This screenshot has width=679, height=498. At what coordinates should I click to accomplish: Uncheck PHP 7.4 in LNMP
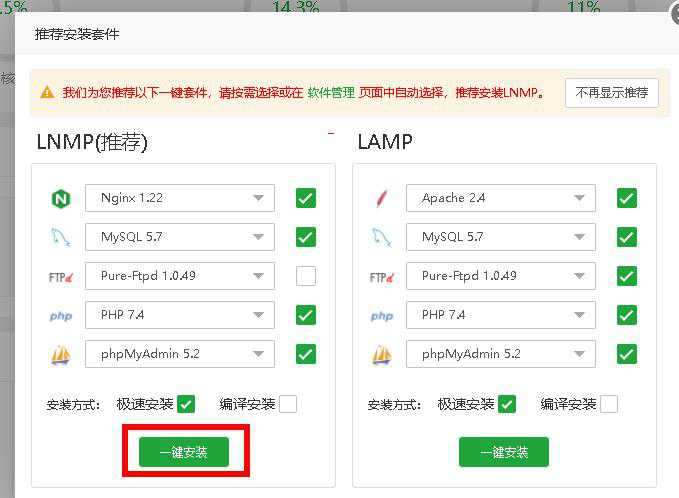[306, 315]
